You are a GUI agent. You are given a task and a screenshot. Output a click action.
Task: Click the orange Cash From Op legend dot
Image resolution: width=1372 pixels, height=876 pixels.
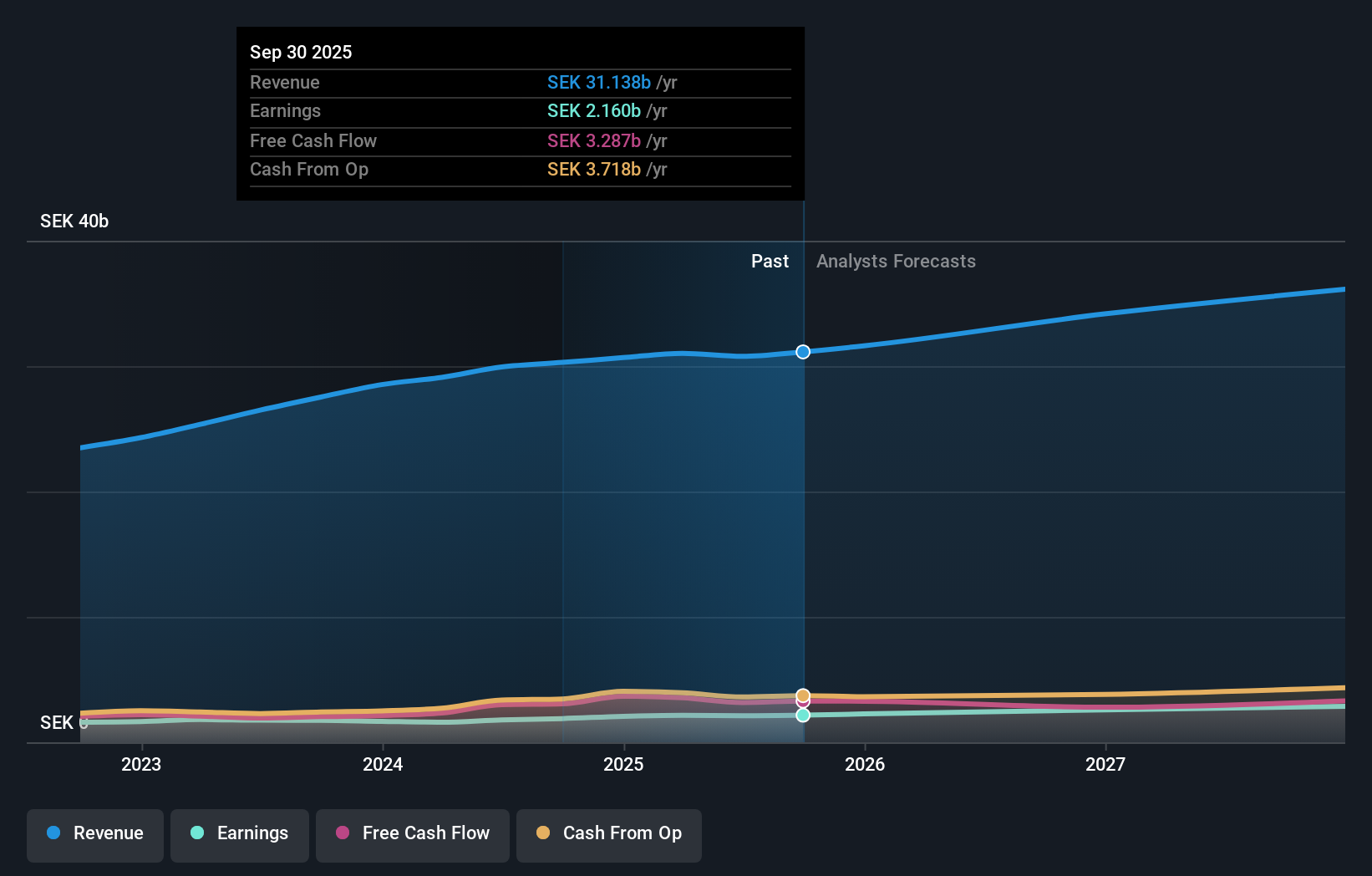tap(544, 833)
